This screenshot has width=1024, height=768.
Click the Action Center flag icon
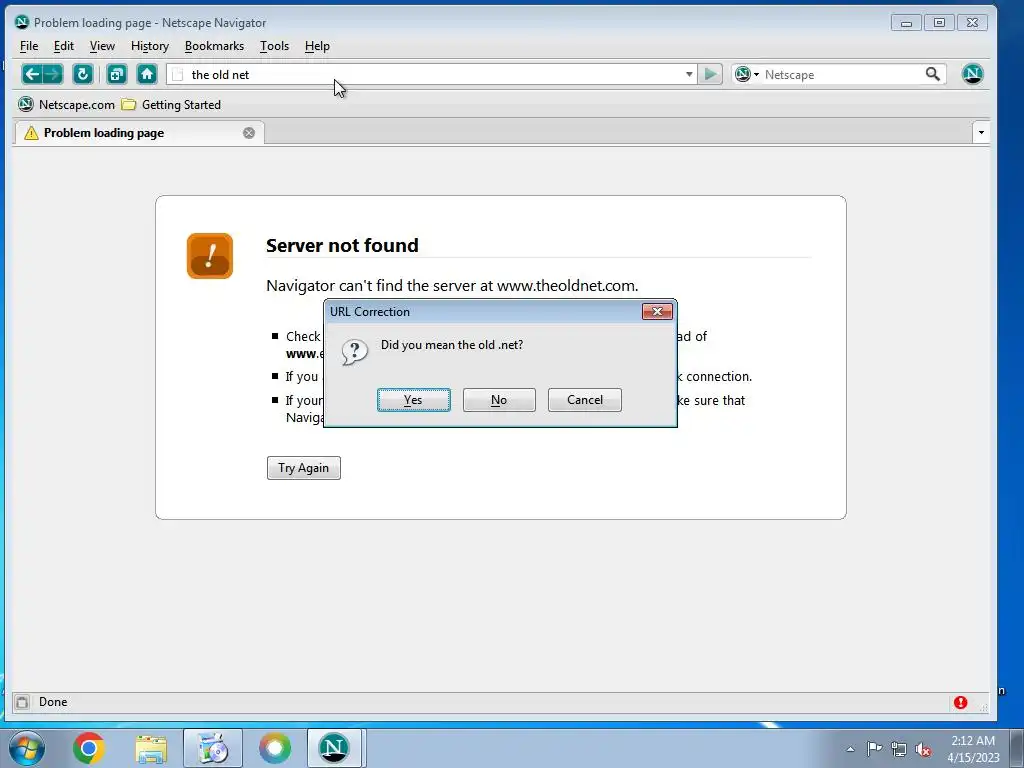874,749
